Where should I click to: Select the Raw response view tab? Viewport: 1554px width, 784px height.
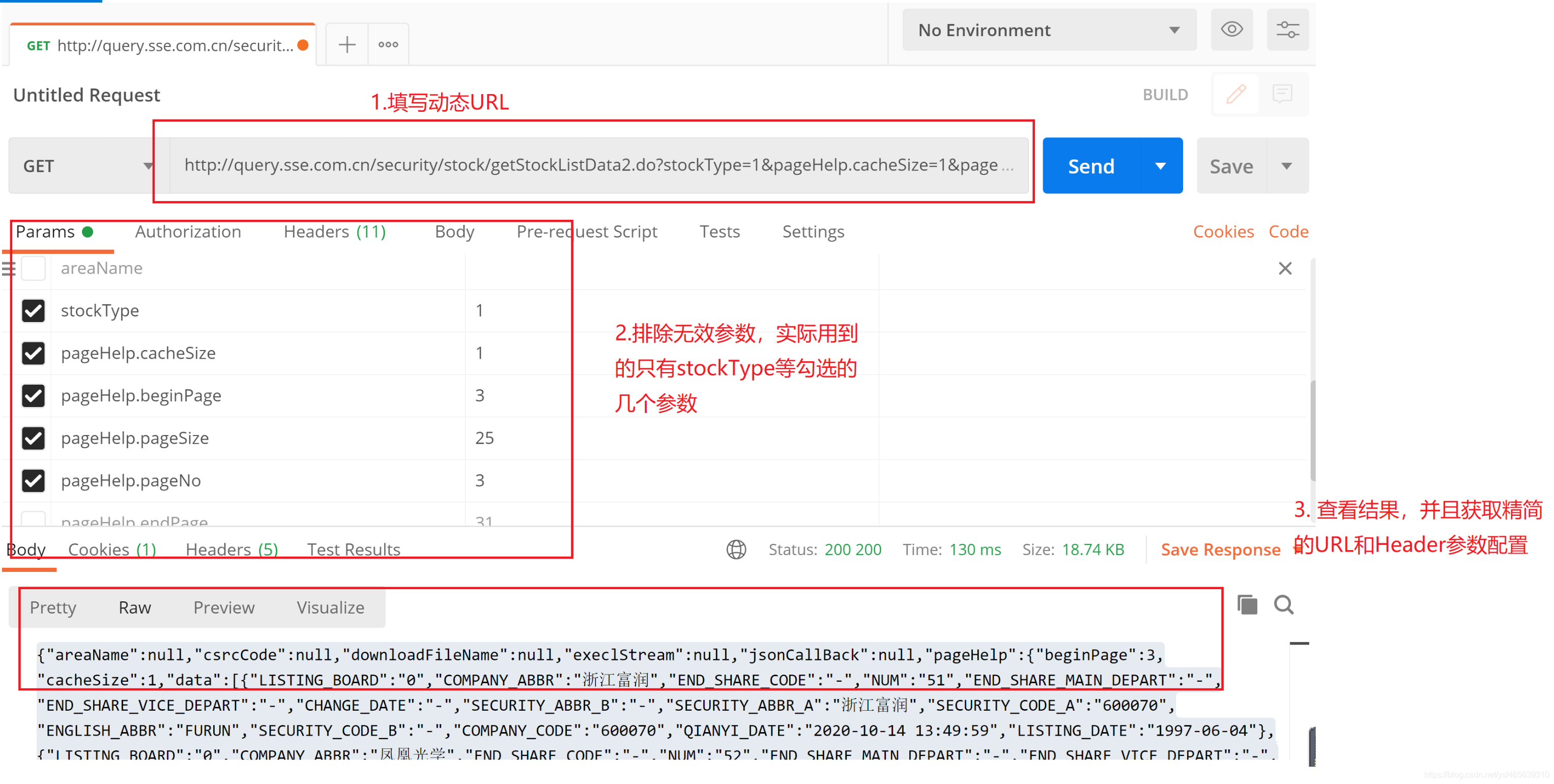134,607
